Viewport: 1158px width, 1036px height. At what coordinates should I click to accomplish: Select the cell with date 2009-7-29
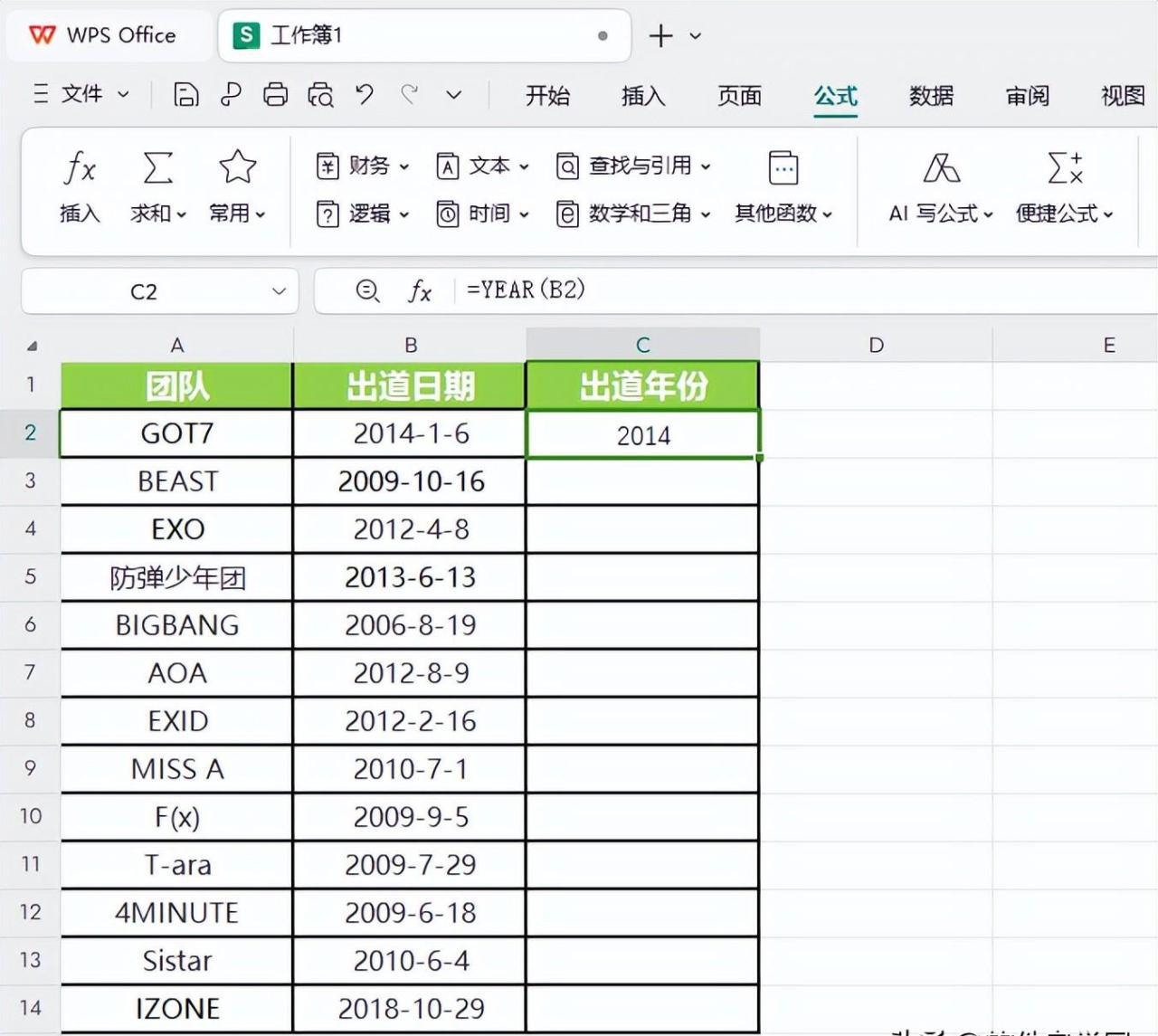(x=411, y=865)
